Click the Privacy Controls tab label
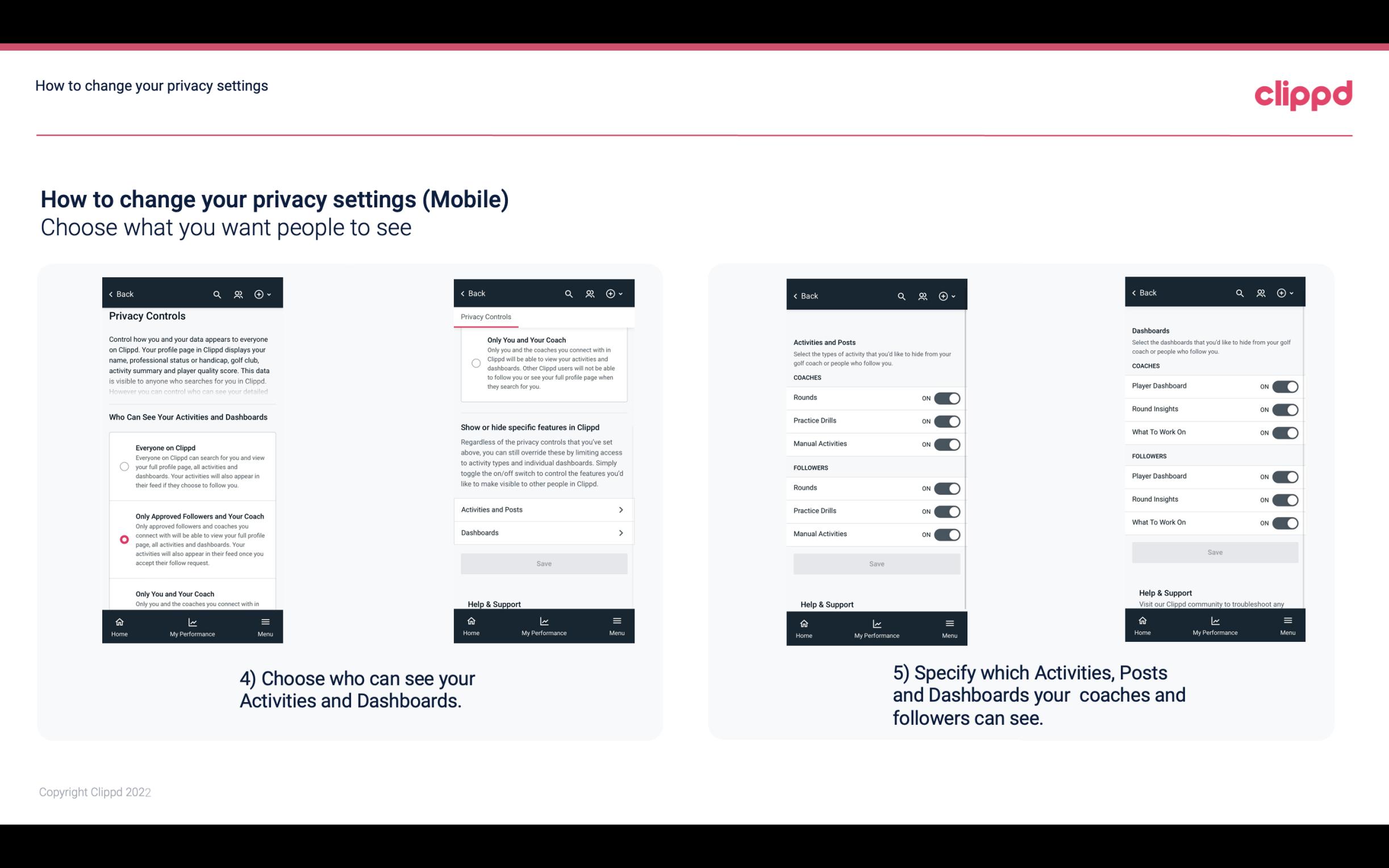Image resolution: width=1389 pixels, height=868 pixels. coord(485,317)
